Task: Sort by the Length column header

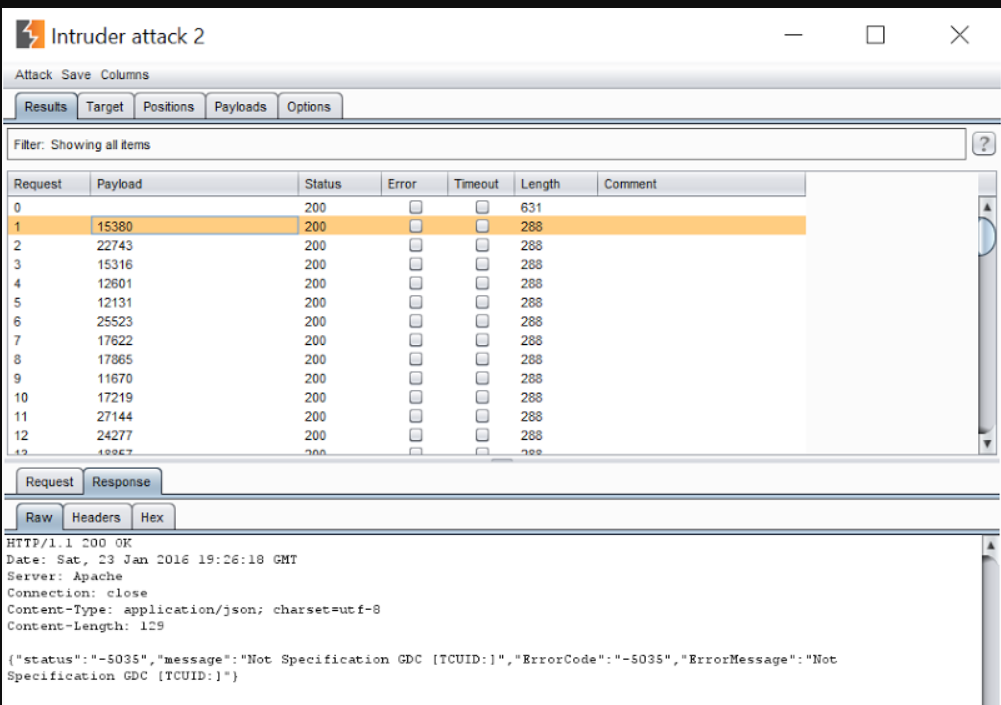Action: [x=556, y=184]
